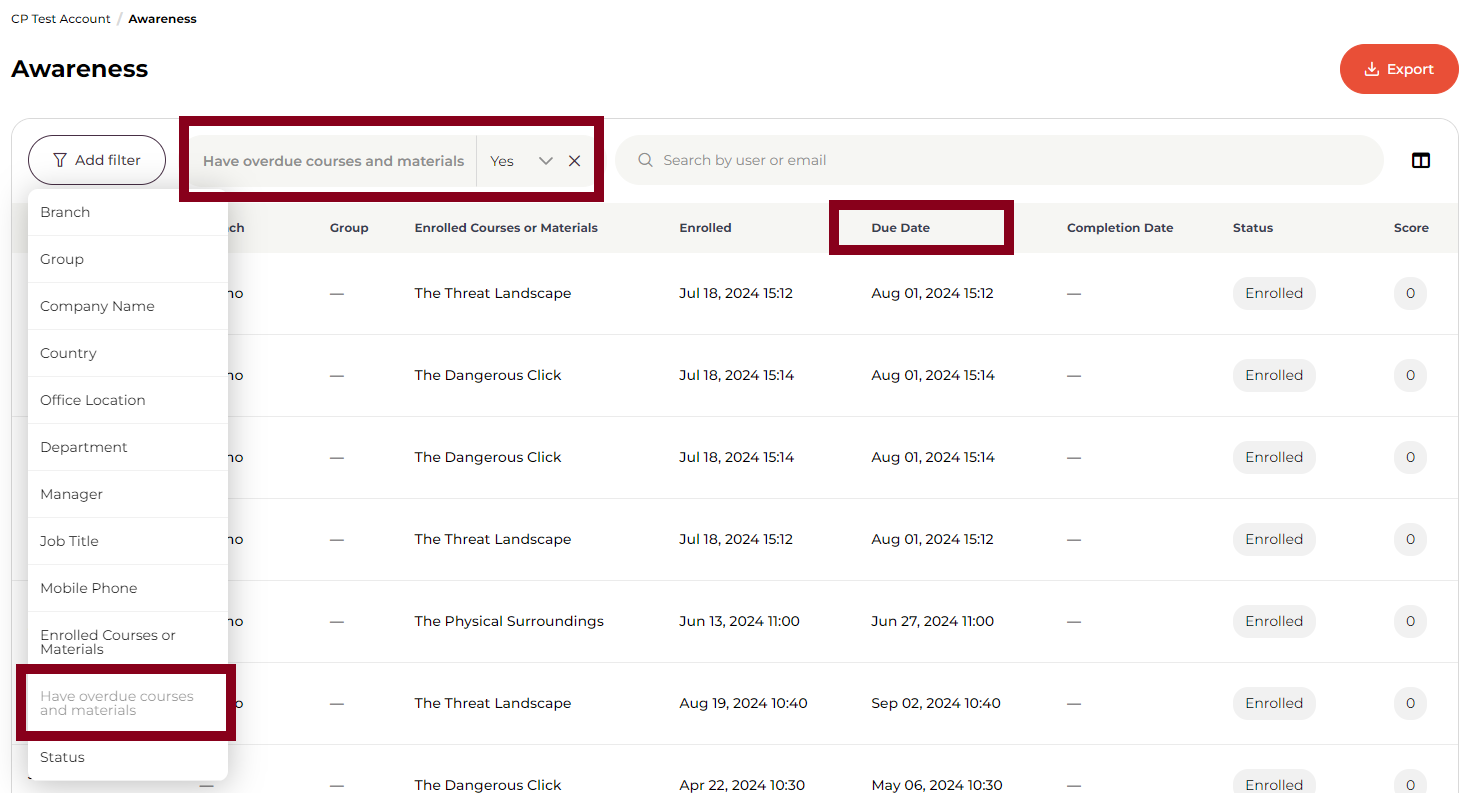Click the magnifier icon in the search bar
Viewport: 1472px width, 793px height.
coord(645,160)
